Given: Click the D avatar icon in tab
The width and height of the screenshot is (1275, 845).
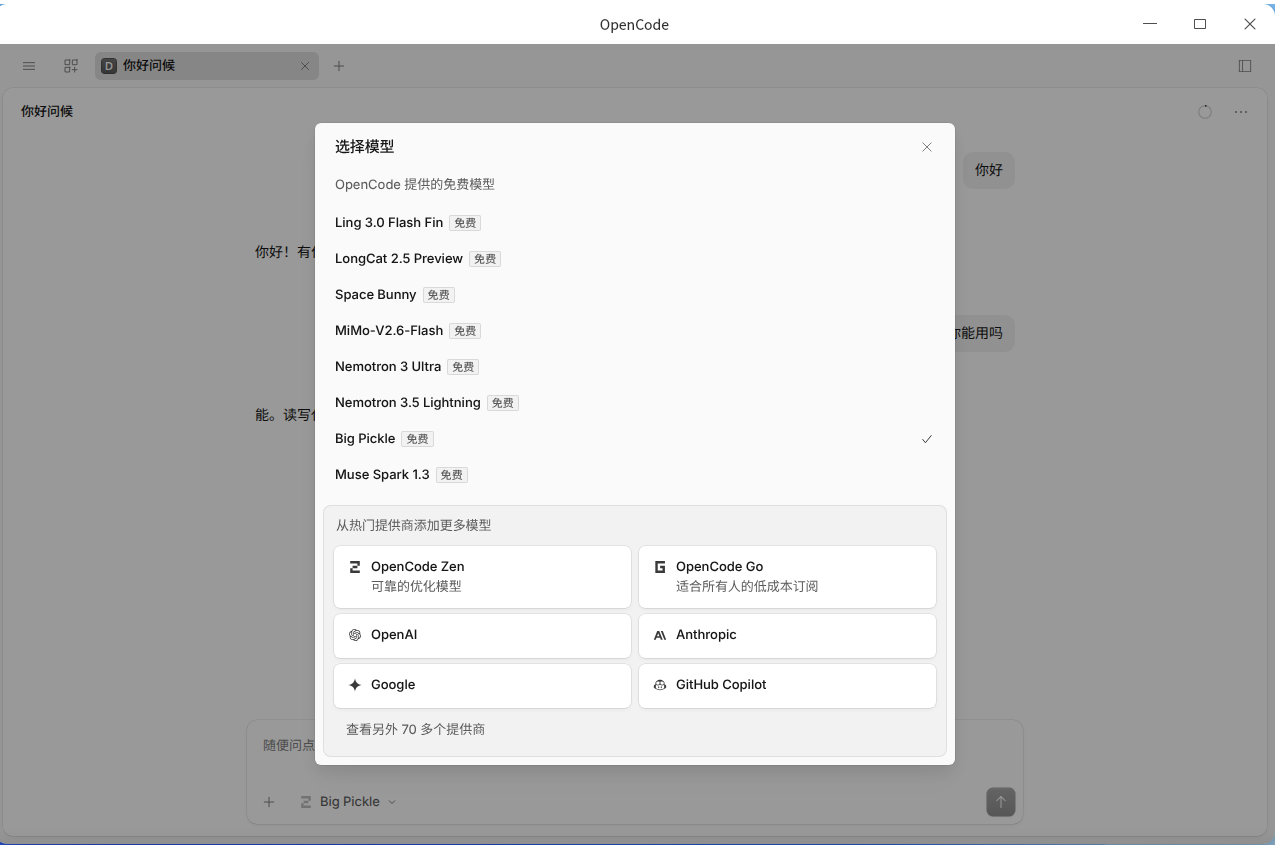Looking at the screenshot, I should (109, 66).
